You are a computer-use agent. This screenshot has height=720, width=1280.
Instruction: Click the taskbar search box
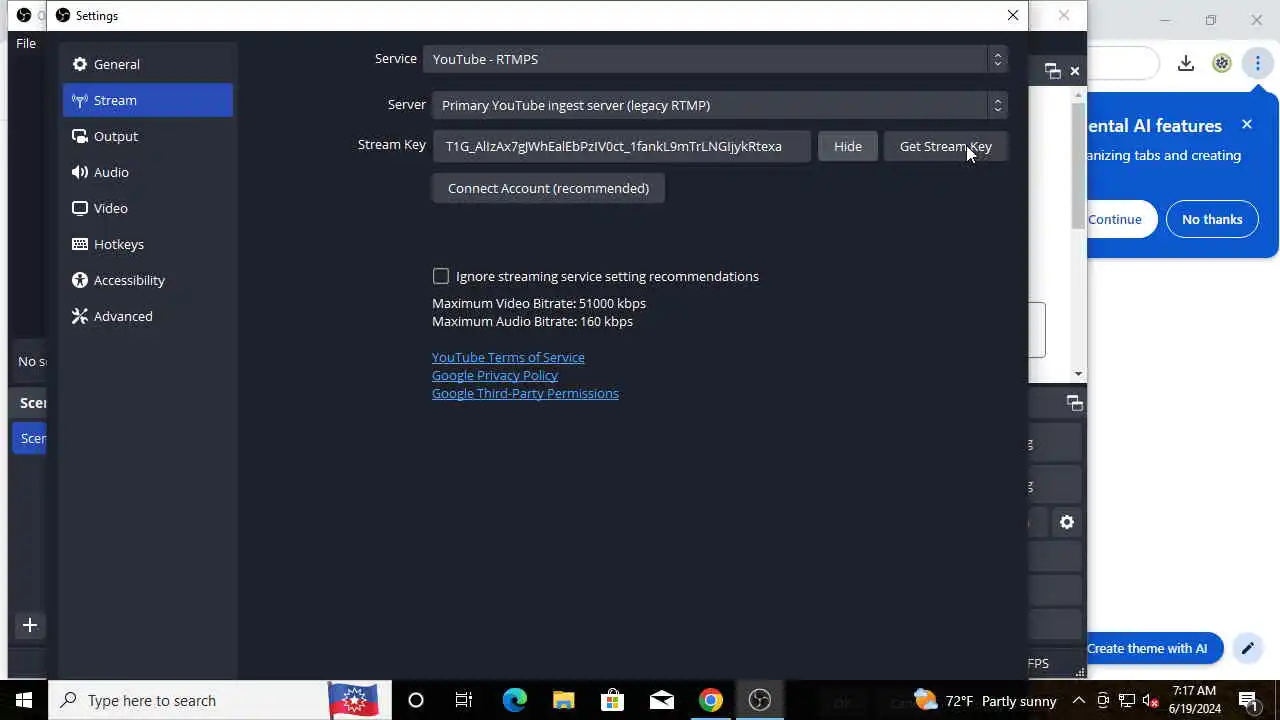[x=220, y=700]
